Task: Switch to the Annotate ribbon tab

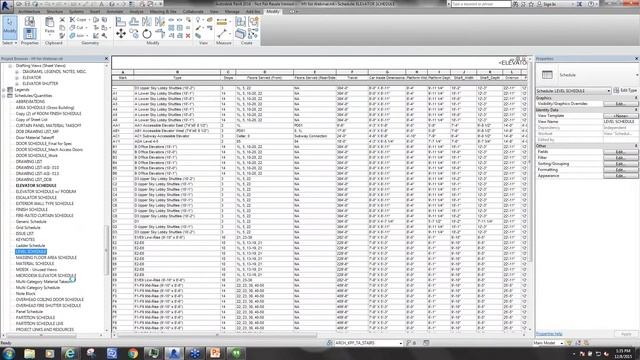Action: 115,11
